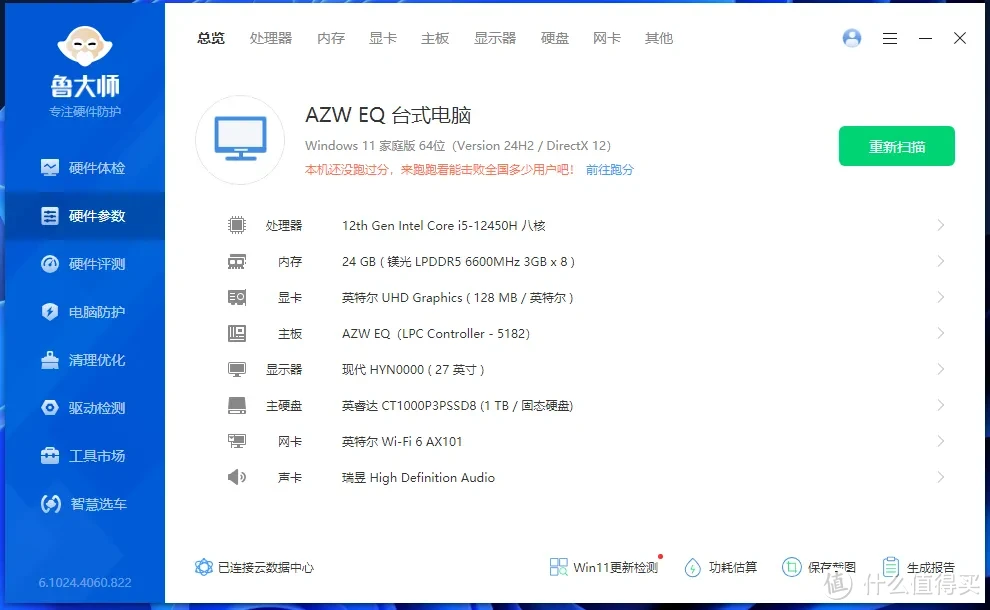Click the 网卡 network adapter icon
This screenshot has height=610, width=990.
[x=237, y=441]
